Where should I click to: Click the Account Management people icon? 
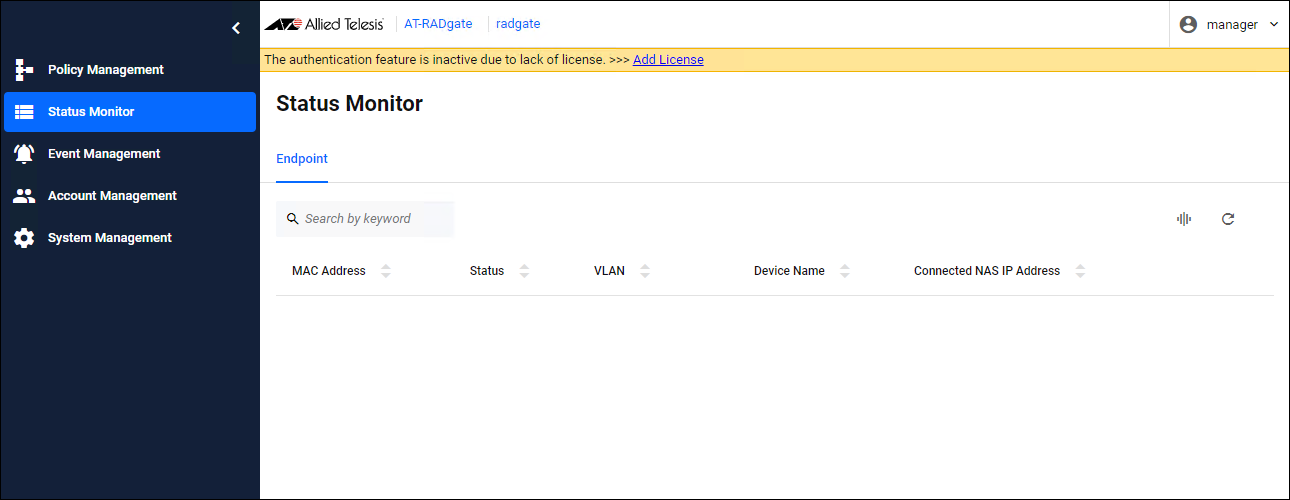pyautogui.click(x=25, y=196)
